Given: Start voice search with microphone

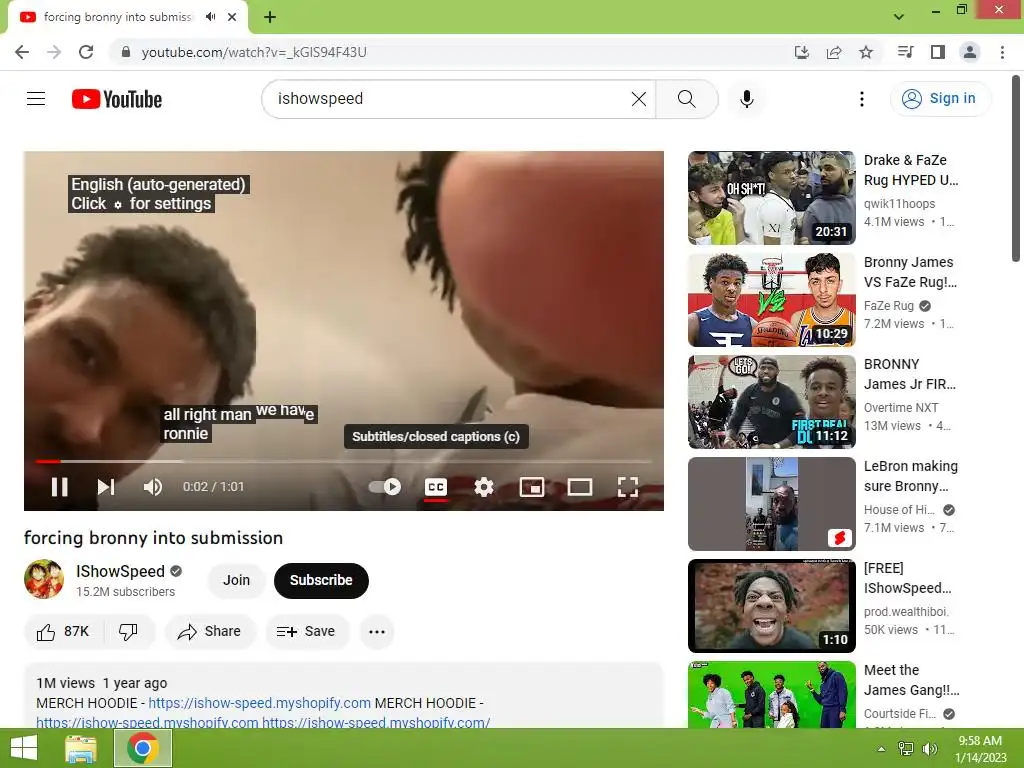Looking at the screenshot, I should tap(747, 99).
